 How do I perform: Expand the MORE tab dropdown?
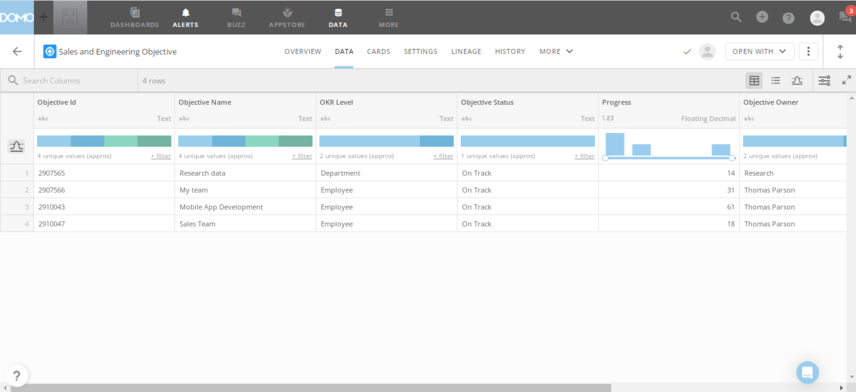[556, 51]
